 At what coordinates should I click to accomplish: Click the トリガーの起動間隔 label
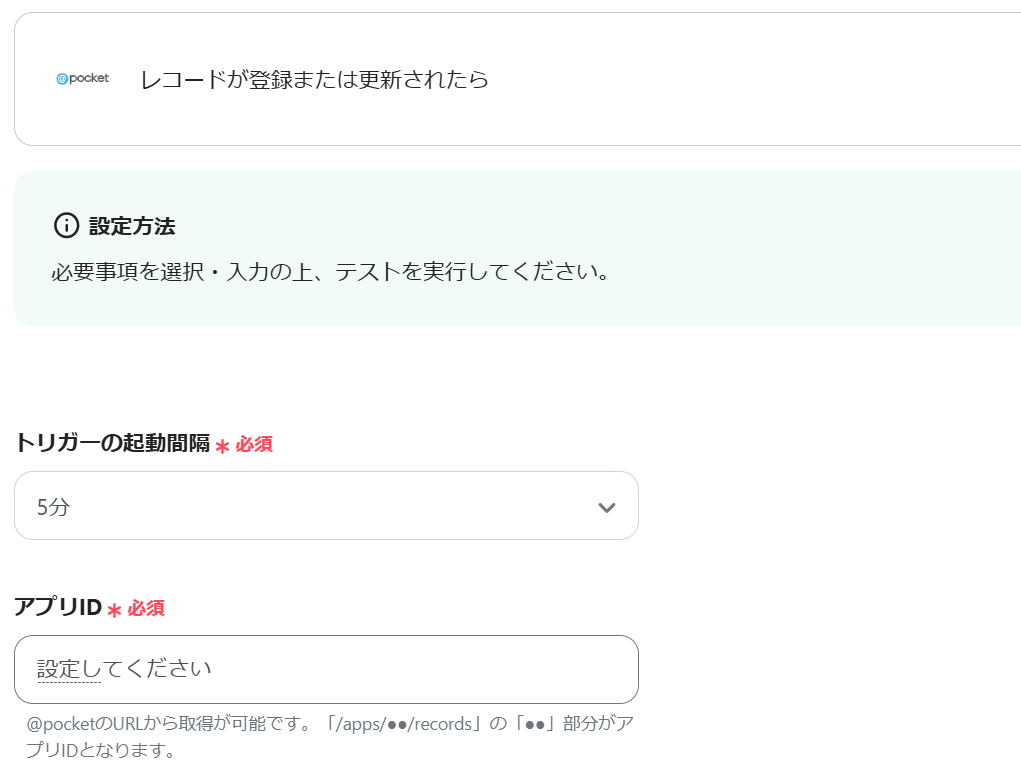pyautogui.click(x=112, y=443)
